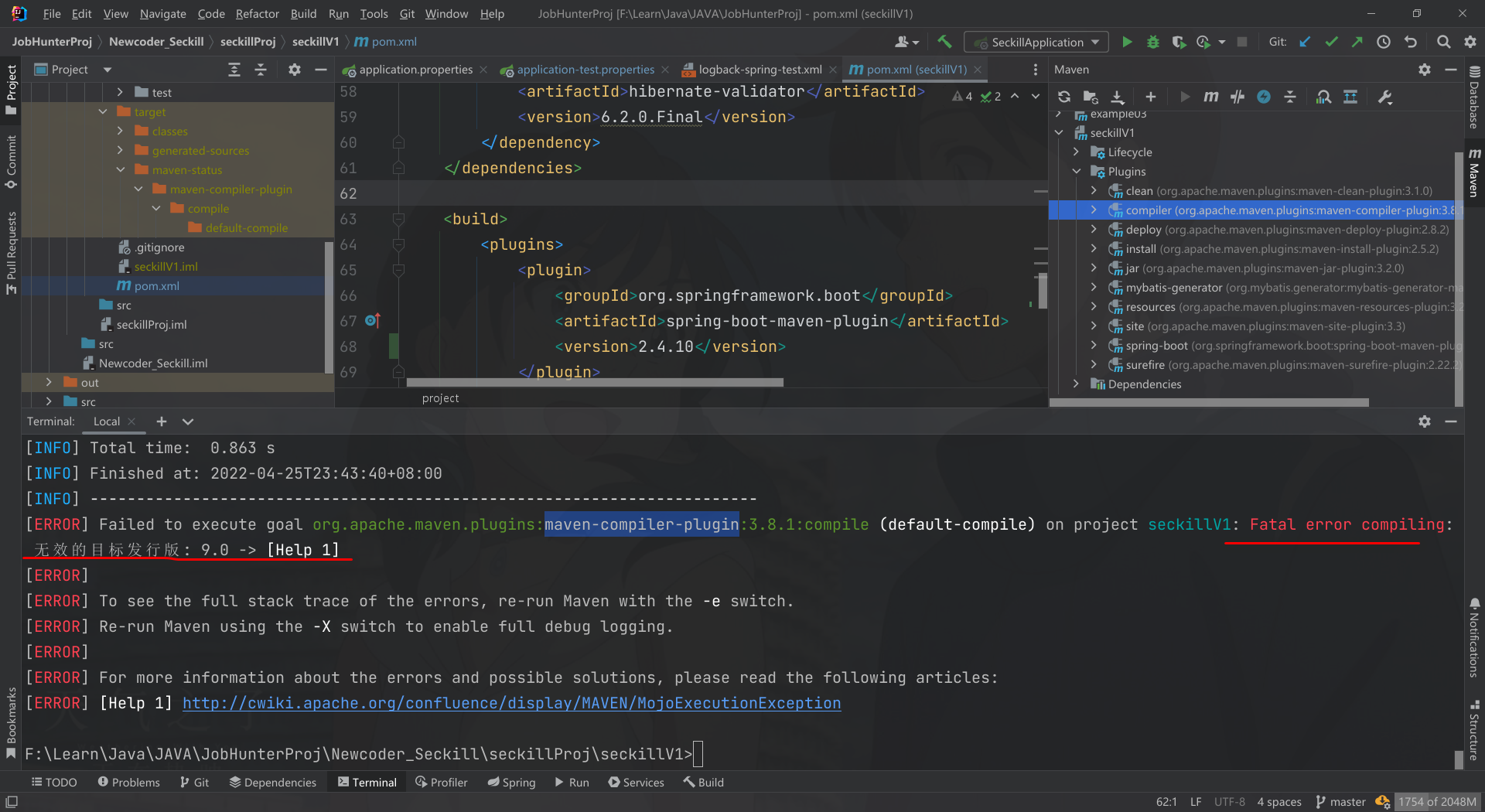Open the Git menu

407,14
